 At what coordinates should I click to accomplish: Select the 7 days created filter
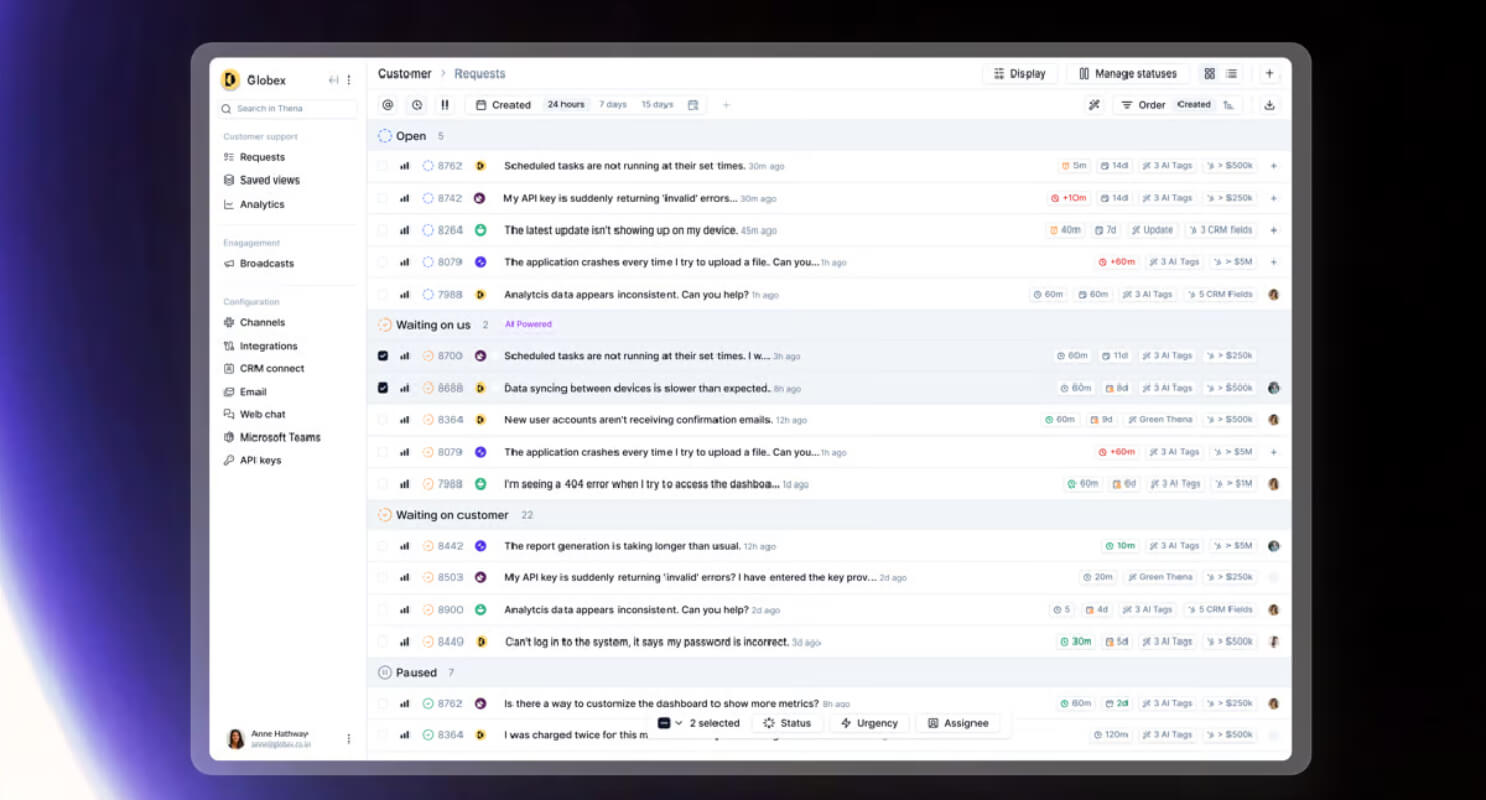click(x=613, y=105)
